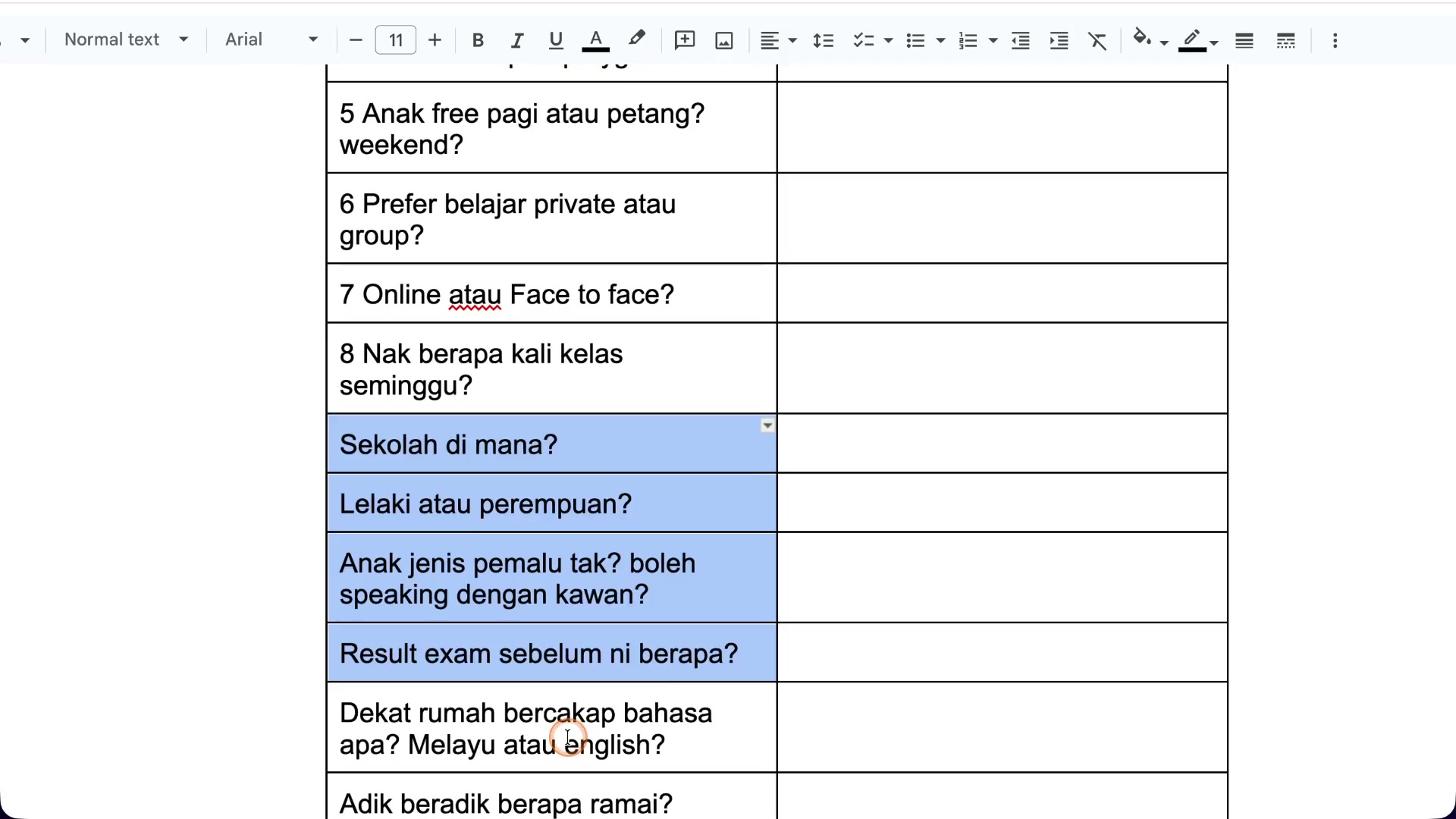The image size is (1456, 819).
Task: Expand the checklist menu arrow
Action: click(888, 41)
